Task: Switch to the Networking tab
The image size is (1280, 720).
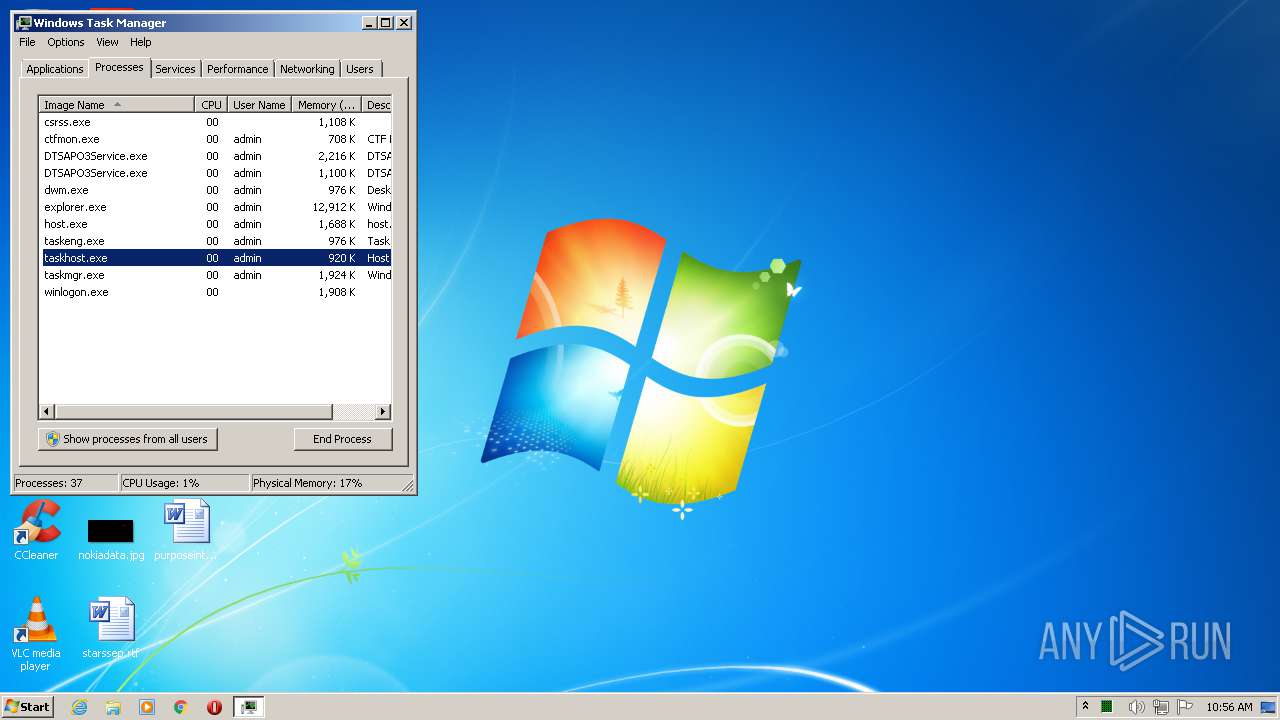Action: (x=307, y=69)
